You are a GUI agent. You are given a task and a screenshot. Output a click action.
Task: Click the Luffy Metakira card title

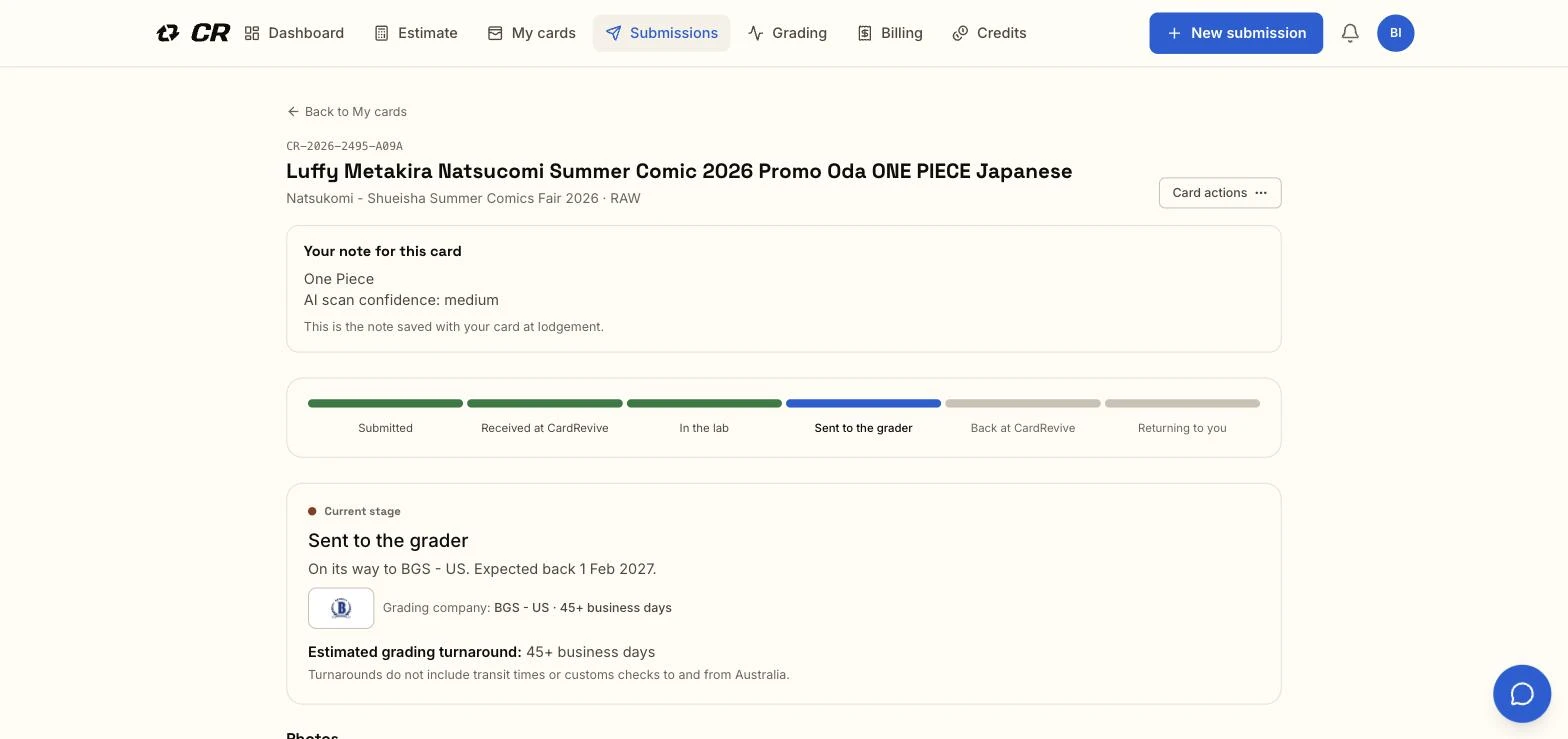click(x=679, y=171)
